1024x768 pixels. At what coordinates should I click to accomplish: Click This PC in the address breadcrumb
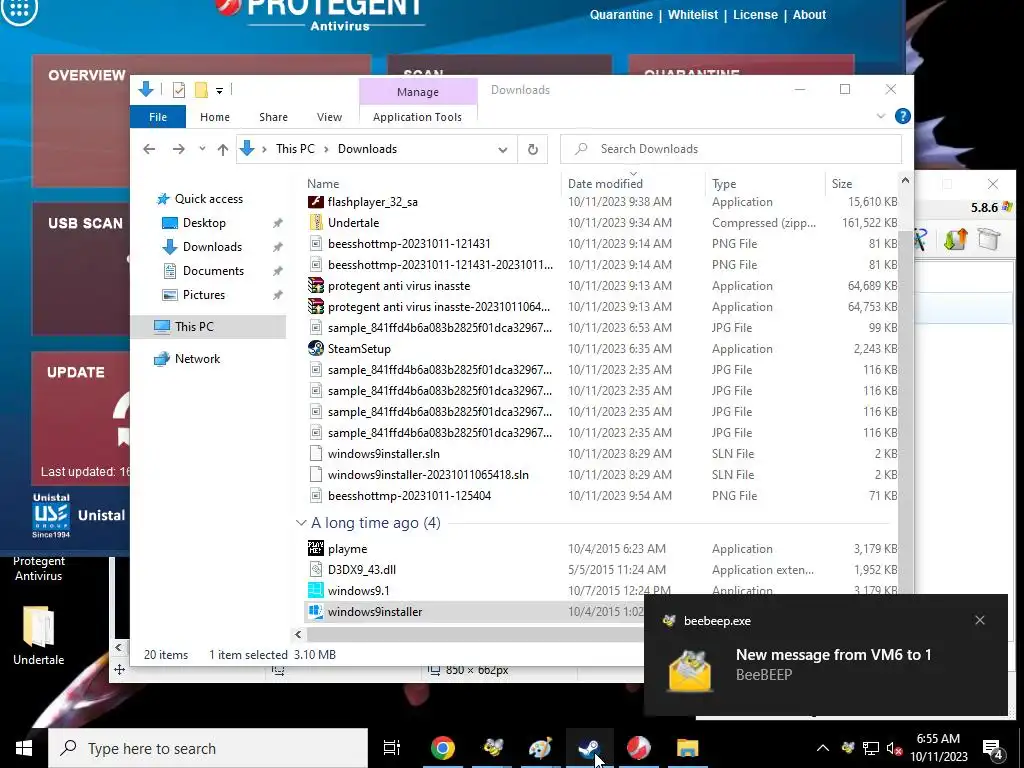point(295,149)
